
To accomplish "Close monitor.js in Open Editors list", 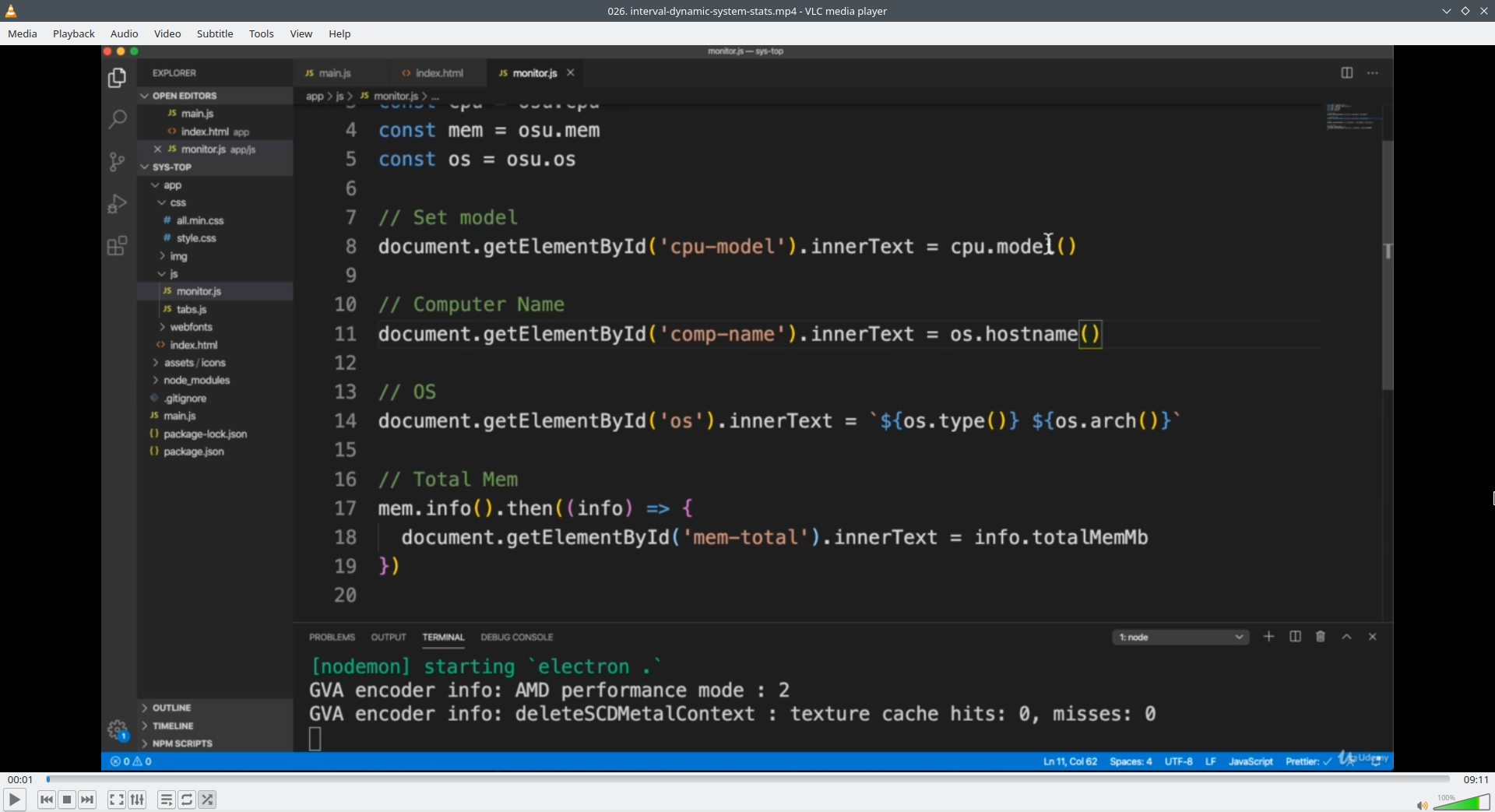I will point(157,149).
